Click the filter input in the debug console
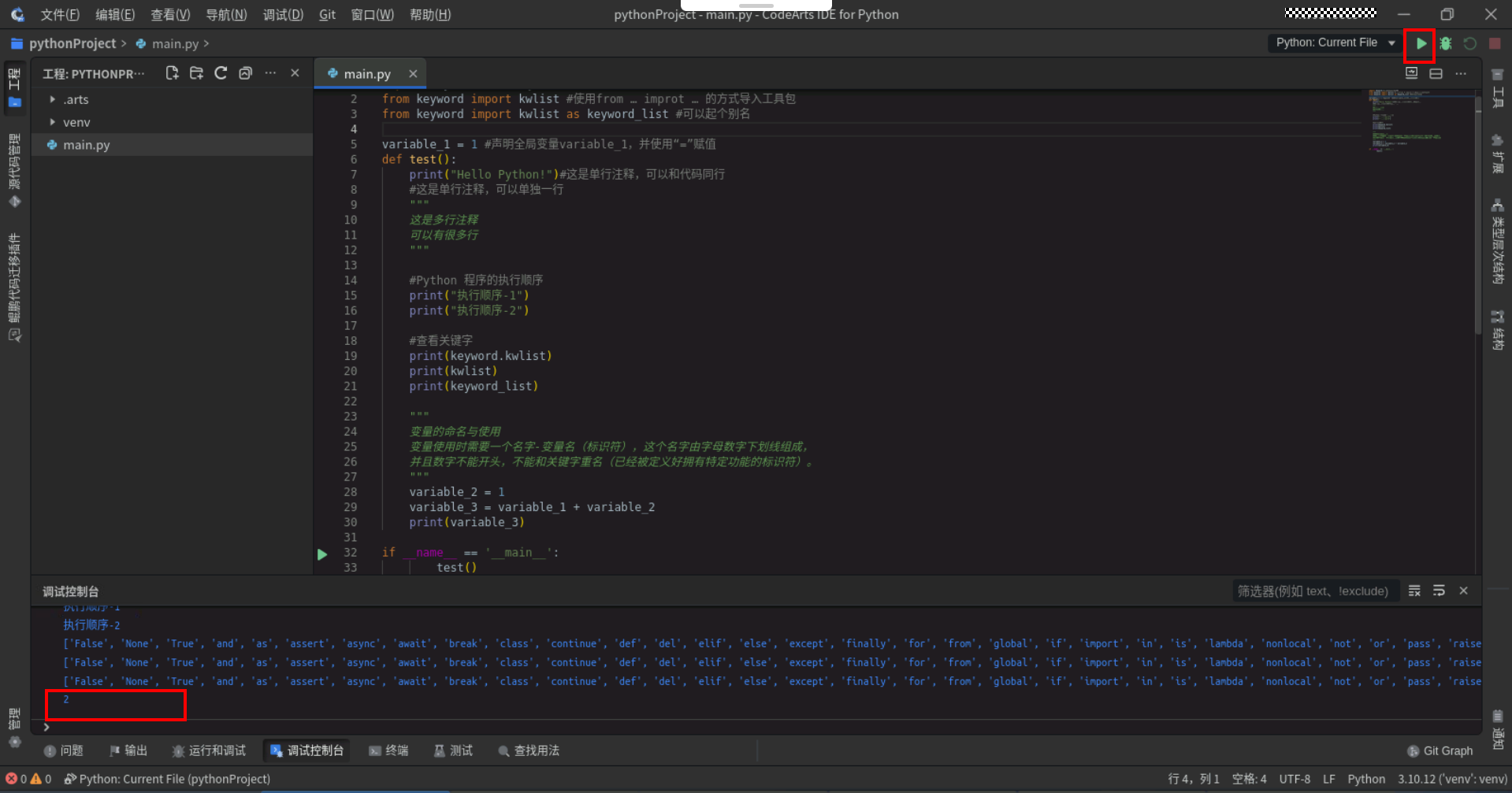This screenshot has height=793, width=1512. coord(1315,591)
